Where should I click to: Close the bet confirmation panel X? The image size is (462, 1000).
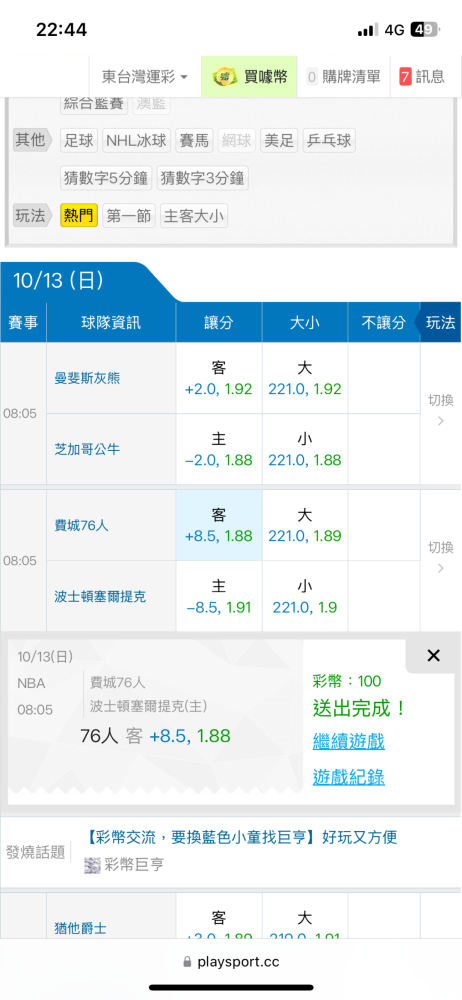[x=433, y=656]
